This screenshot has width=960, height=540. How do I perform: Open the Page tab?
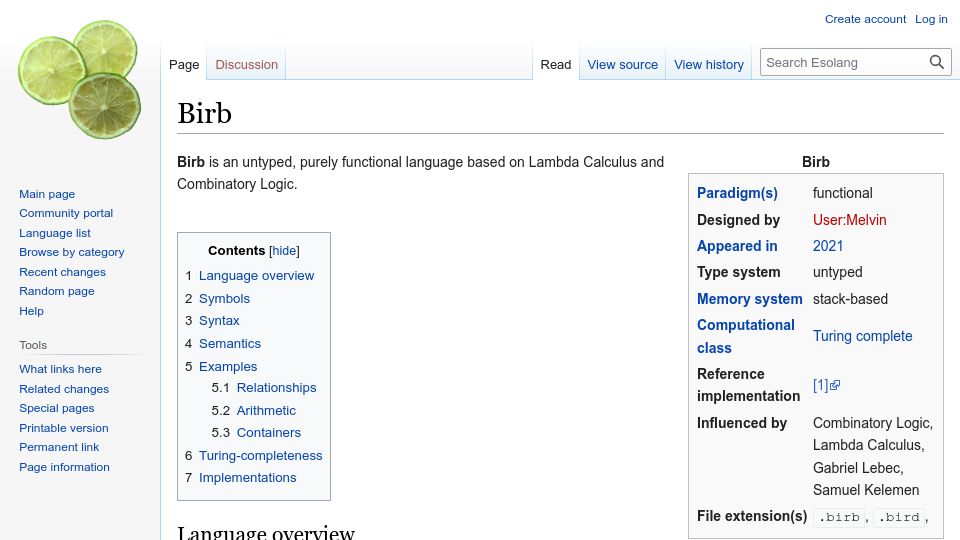click(x=184, y=64)
